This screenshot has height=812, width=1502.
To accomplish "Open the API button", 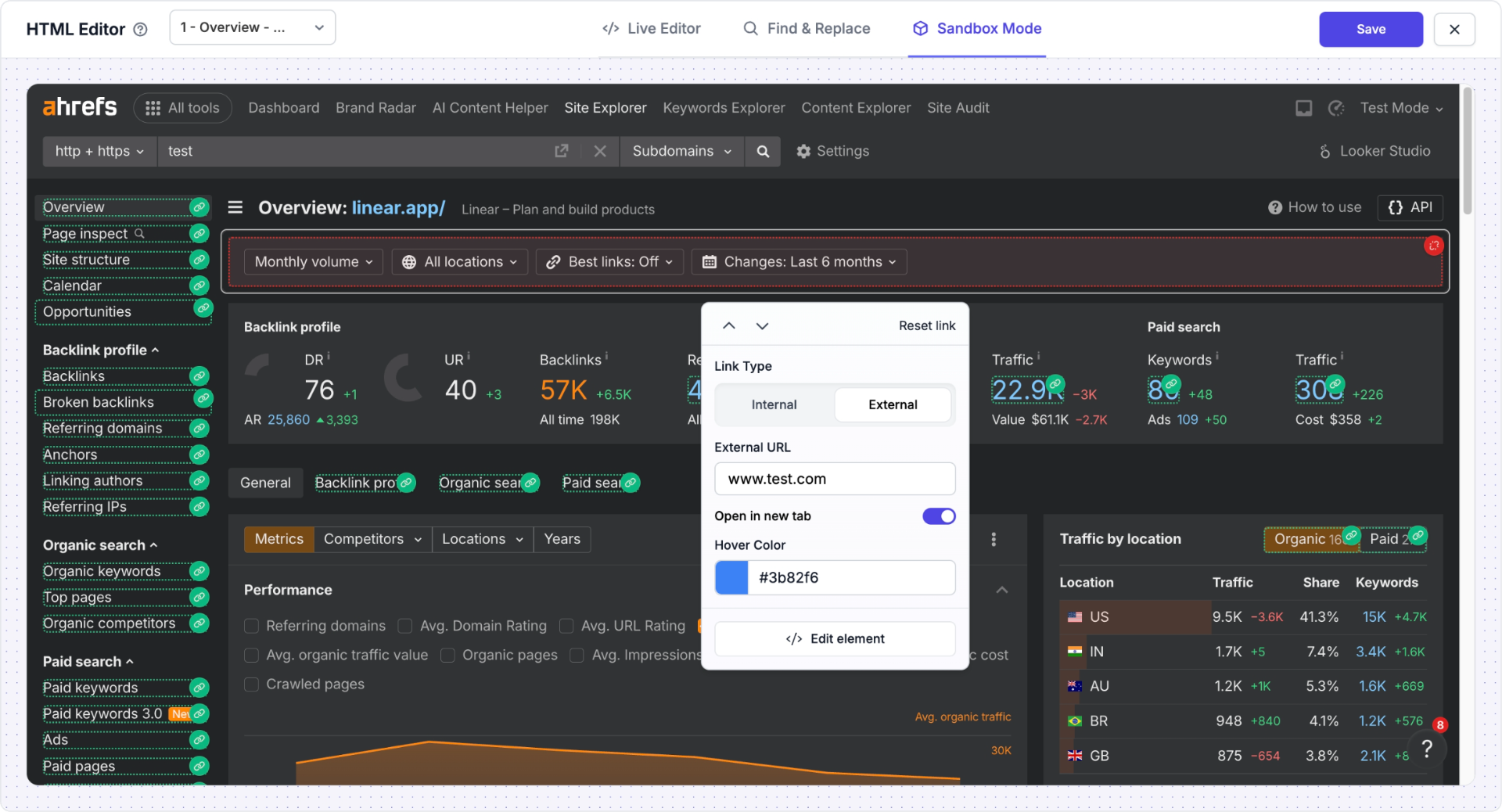I will tap(1410, 207).
